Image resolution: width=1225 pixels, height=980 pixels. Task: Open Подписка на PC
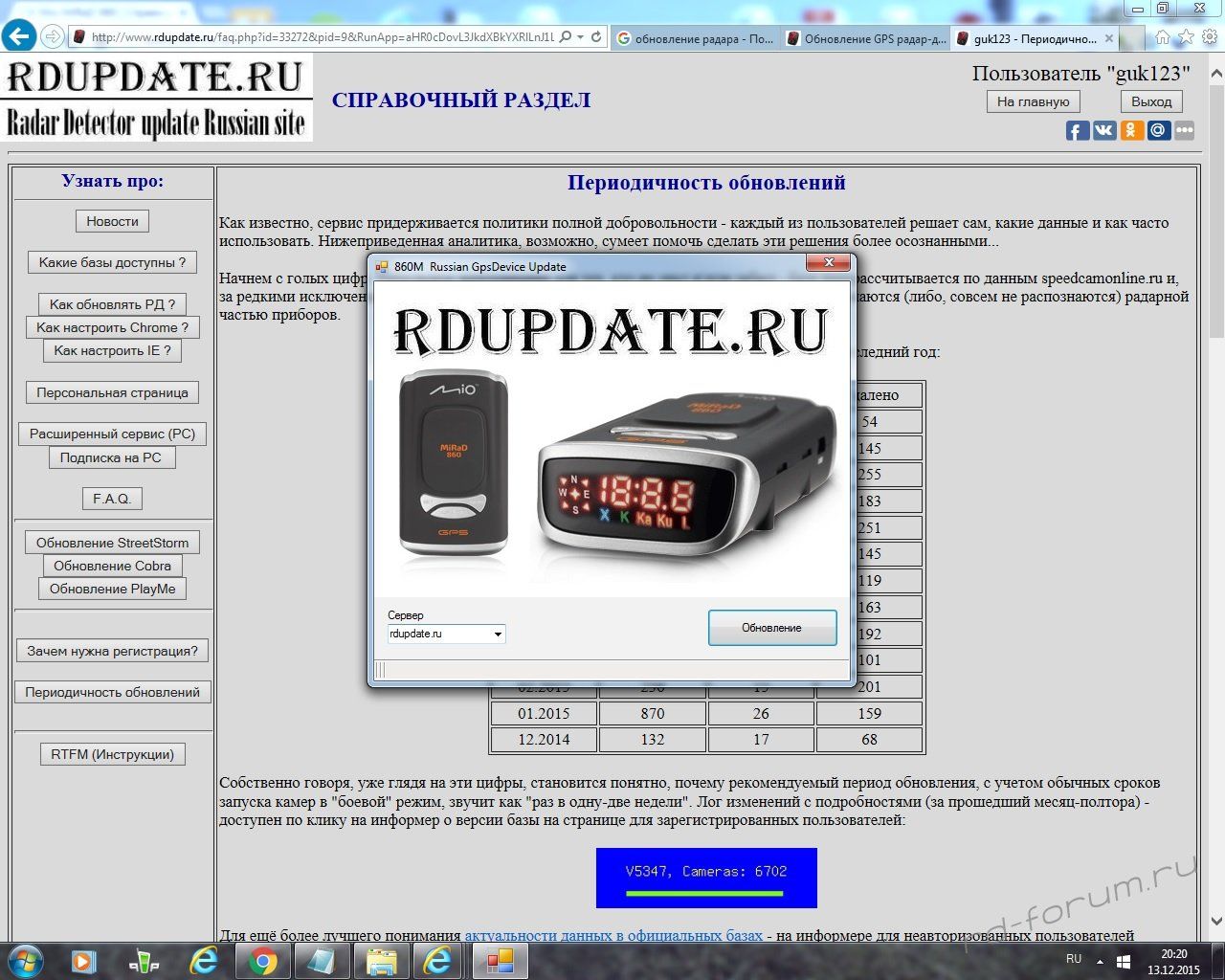(112, 457)
